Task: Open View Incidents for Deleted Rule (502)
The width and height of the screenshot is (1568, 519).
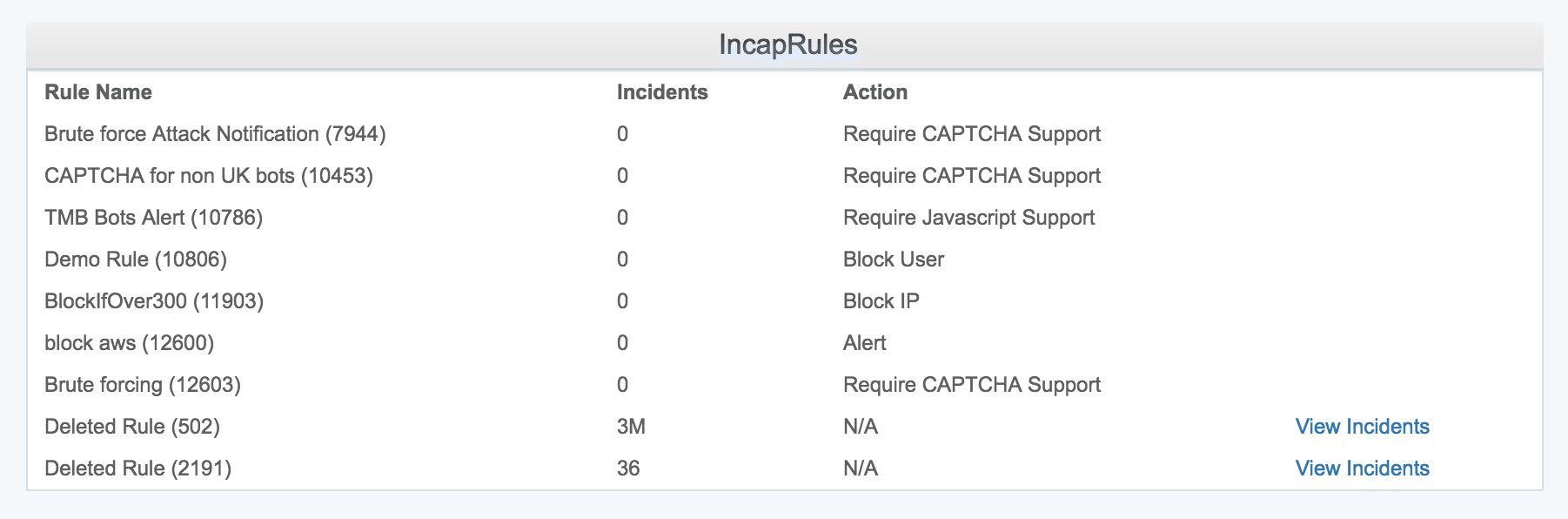Action: coord(1362,427)
